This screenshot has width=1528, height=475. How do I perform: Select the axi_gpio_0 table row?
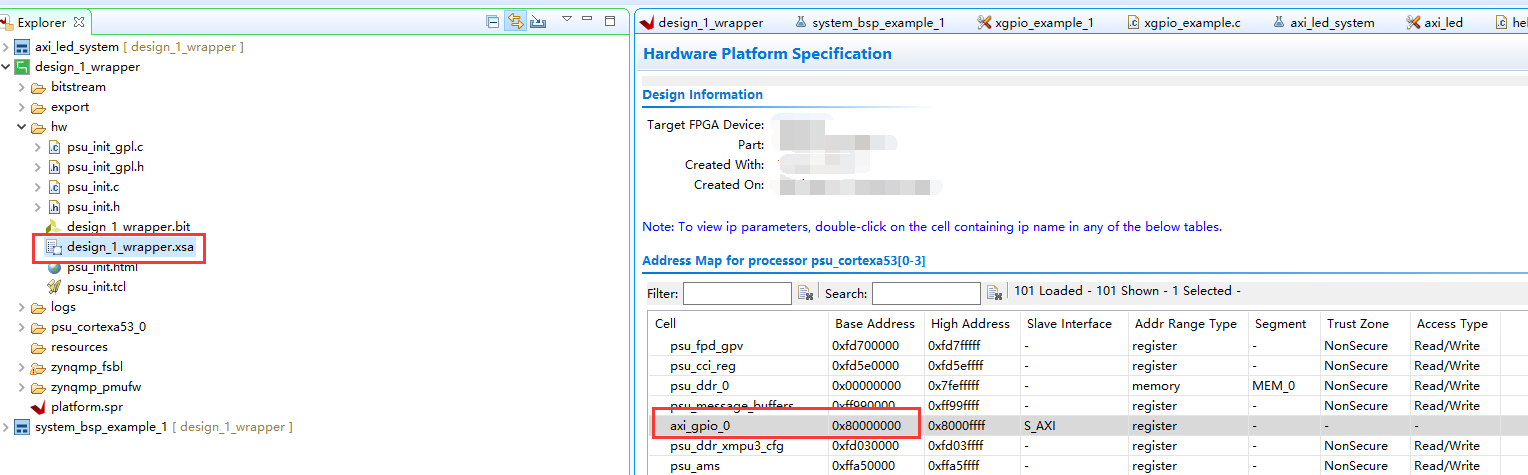1088,426
